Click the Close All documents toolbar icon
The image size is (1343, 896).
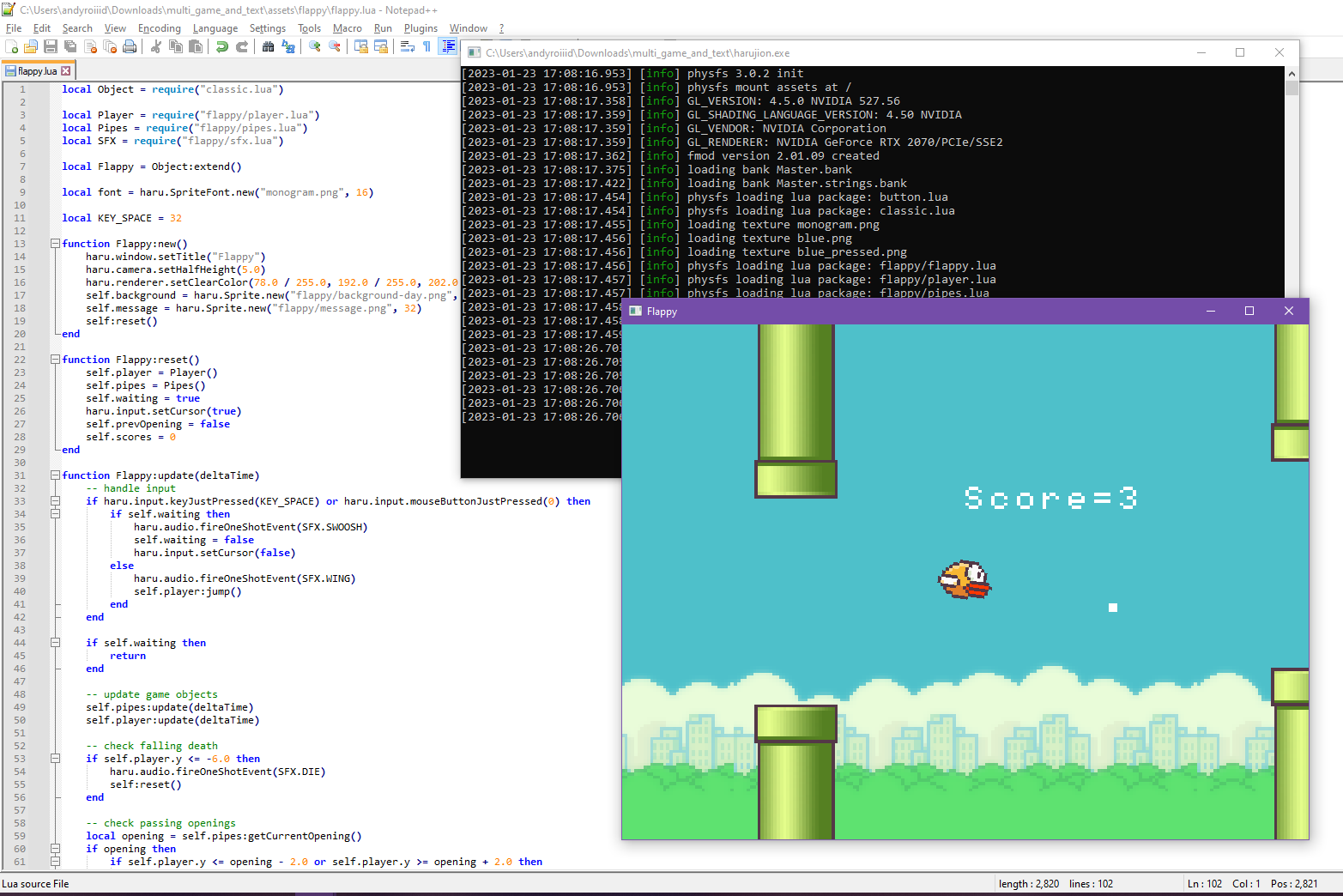110,46
